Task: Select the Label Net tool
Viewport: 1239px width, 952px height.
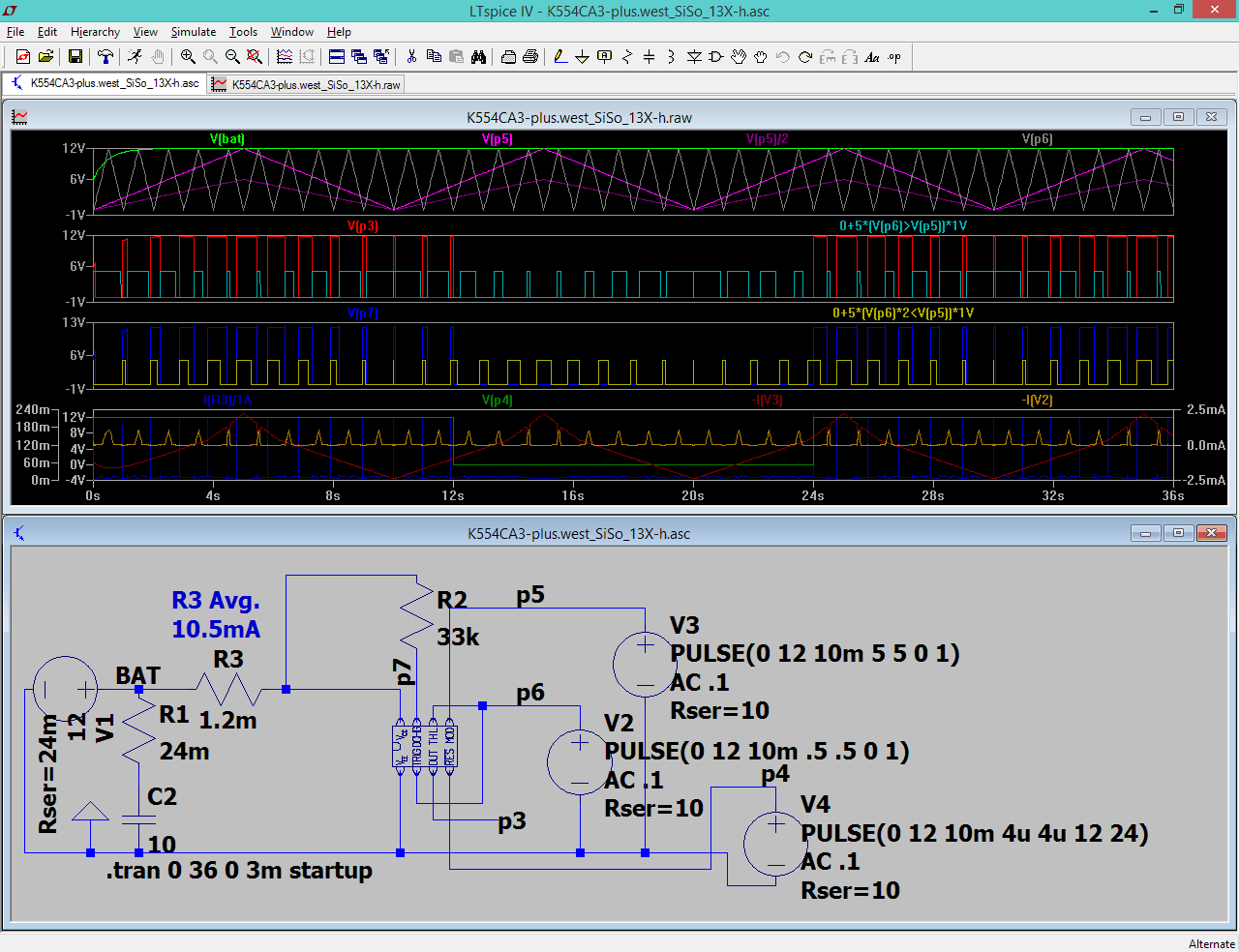Action: coord(605,57)
